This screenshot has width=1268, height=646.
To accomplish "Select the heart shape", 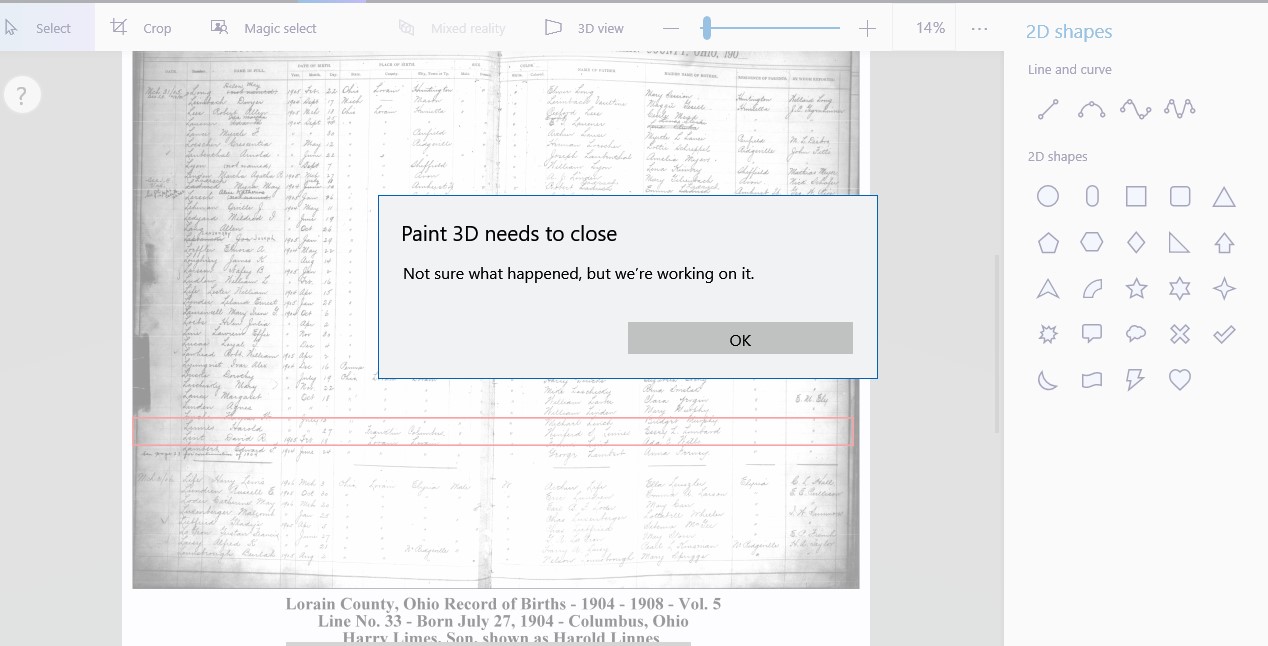I will point(1179,379).
